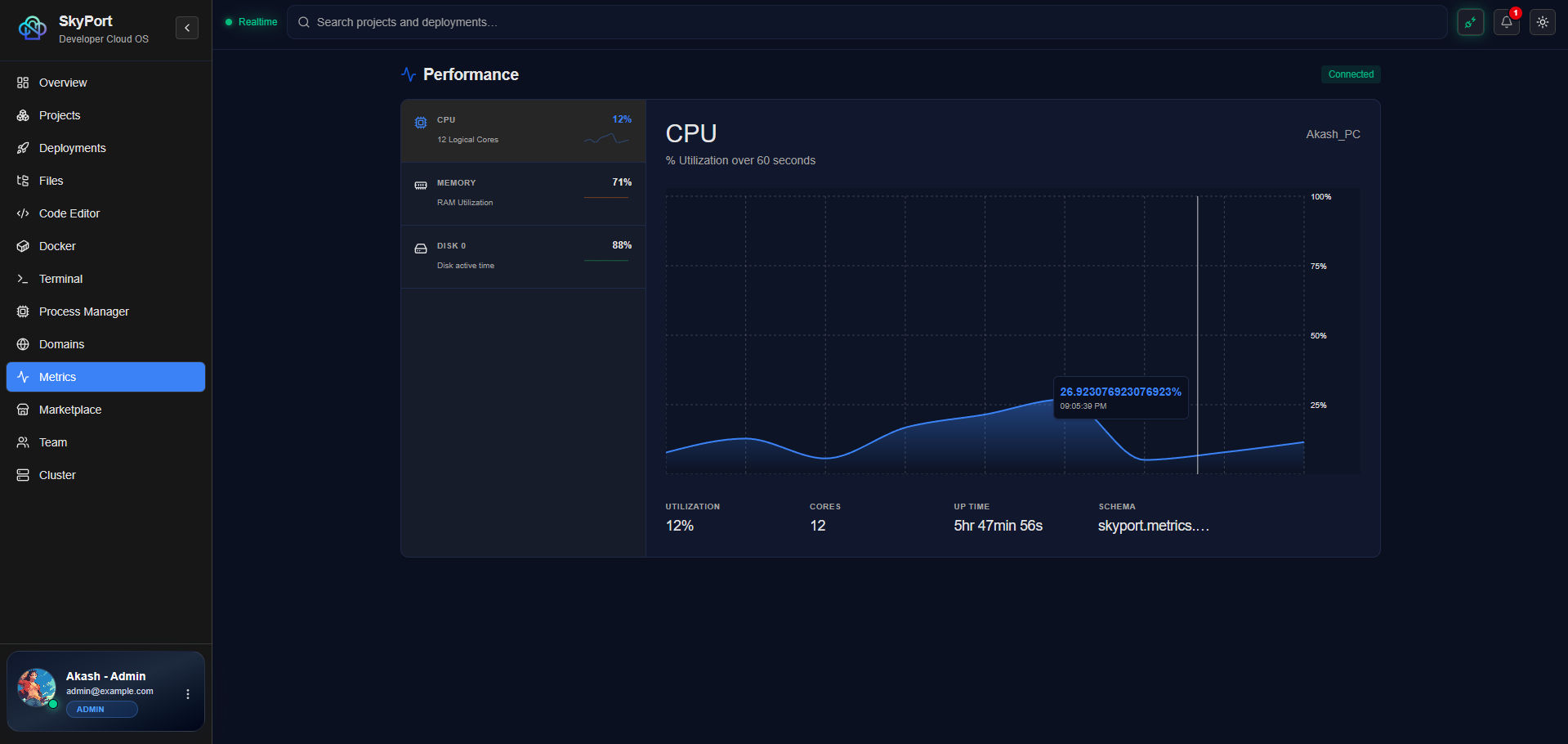Click the Disk 0 drive icon

(x=421, y=249)
